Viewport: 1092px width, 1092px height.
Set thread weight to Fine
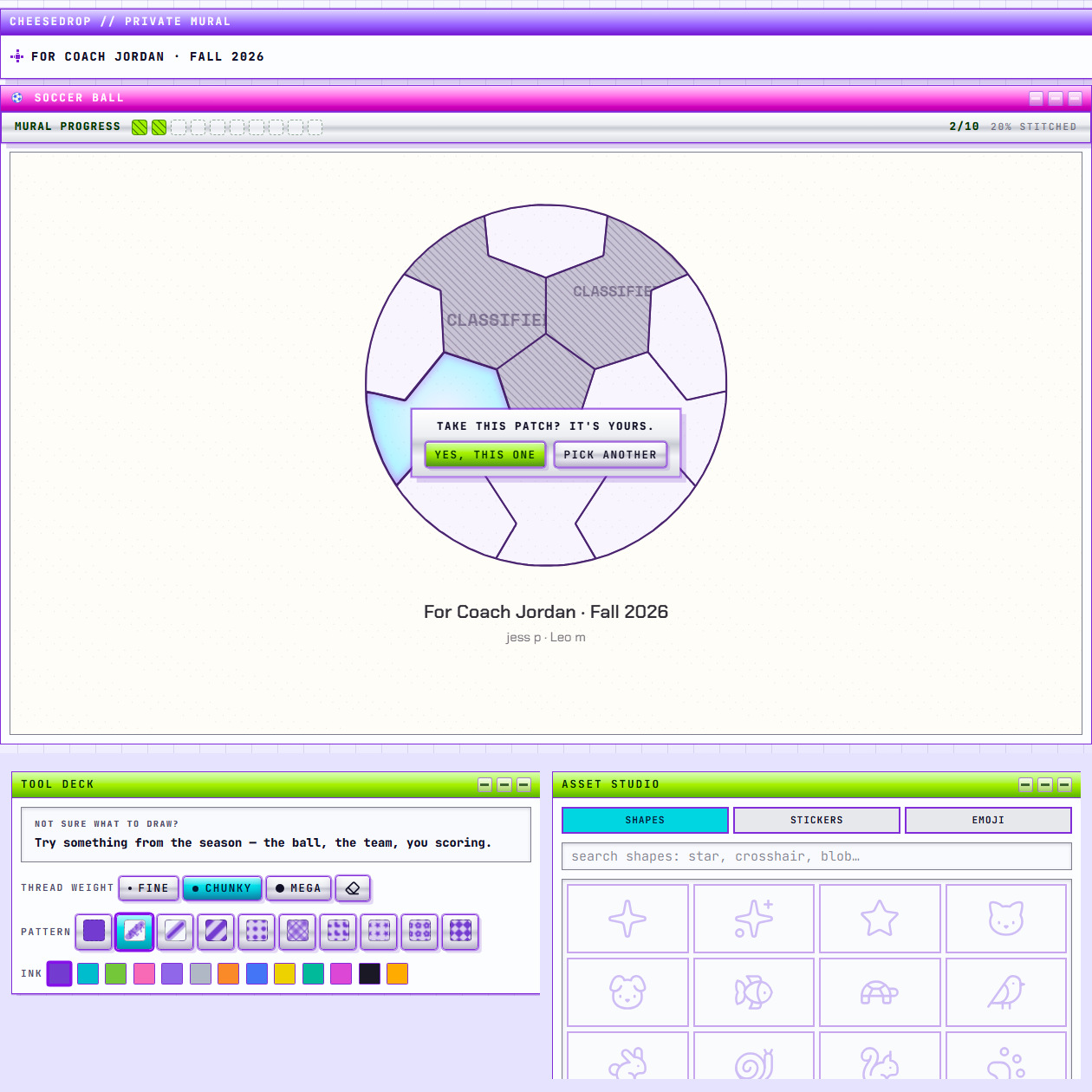point(148,888)
